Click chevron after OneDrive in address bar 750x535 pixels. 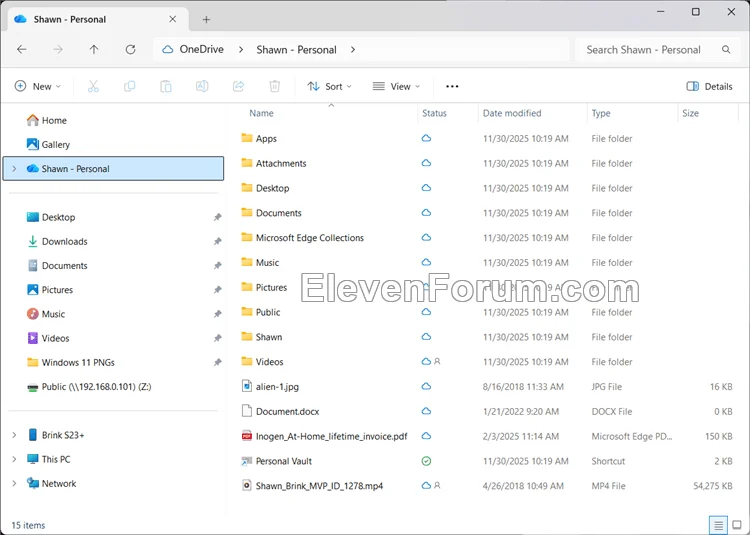241,50
